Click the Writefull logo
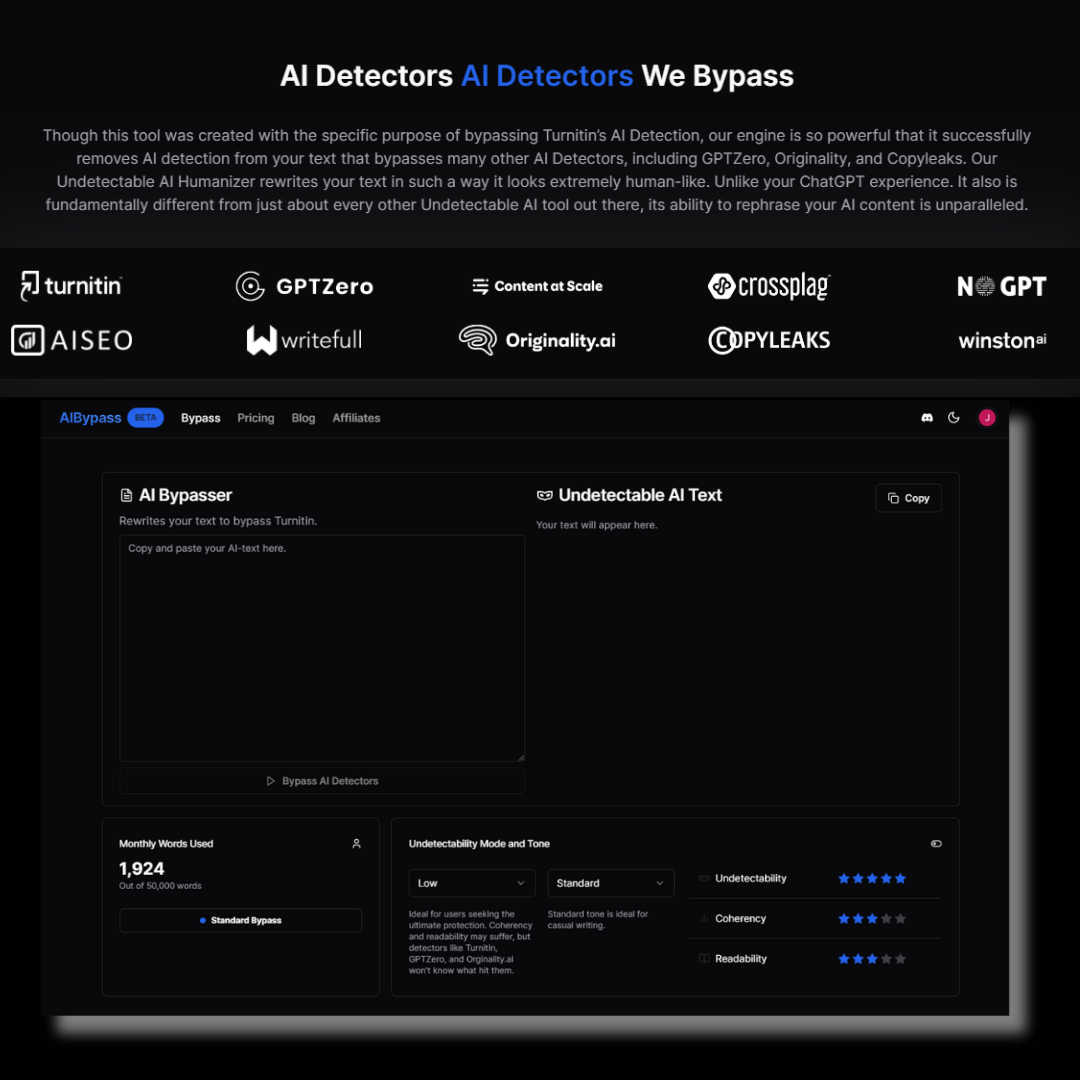This screenshot has width=1080, height=1080. coord(304,340)
